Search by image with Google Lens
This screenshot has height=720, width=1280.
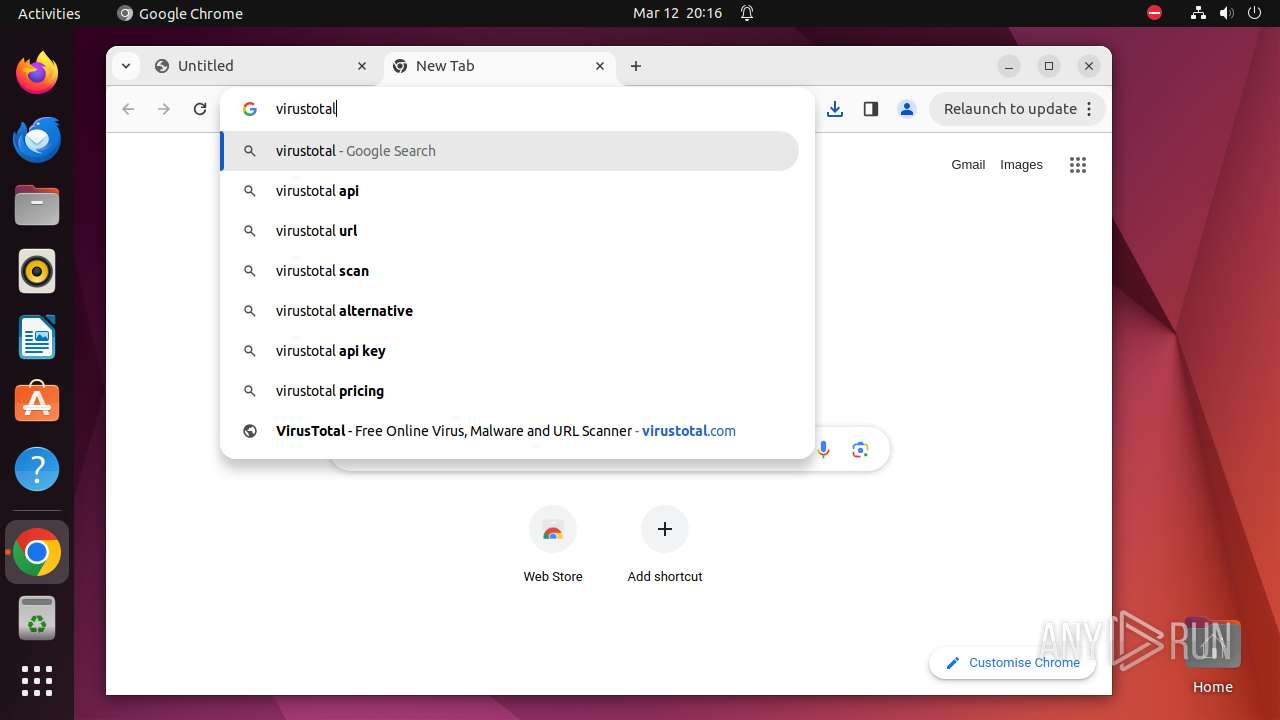(861, 450)
